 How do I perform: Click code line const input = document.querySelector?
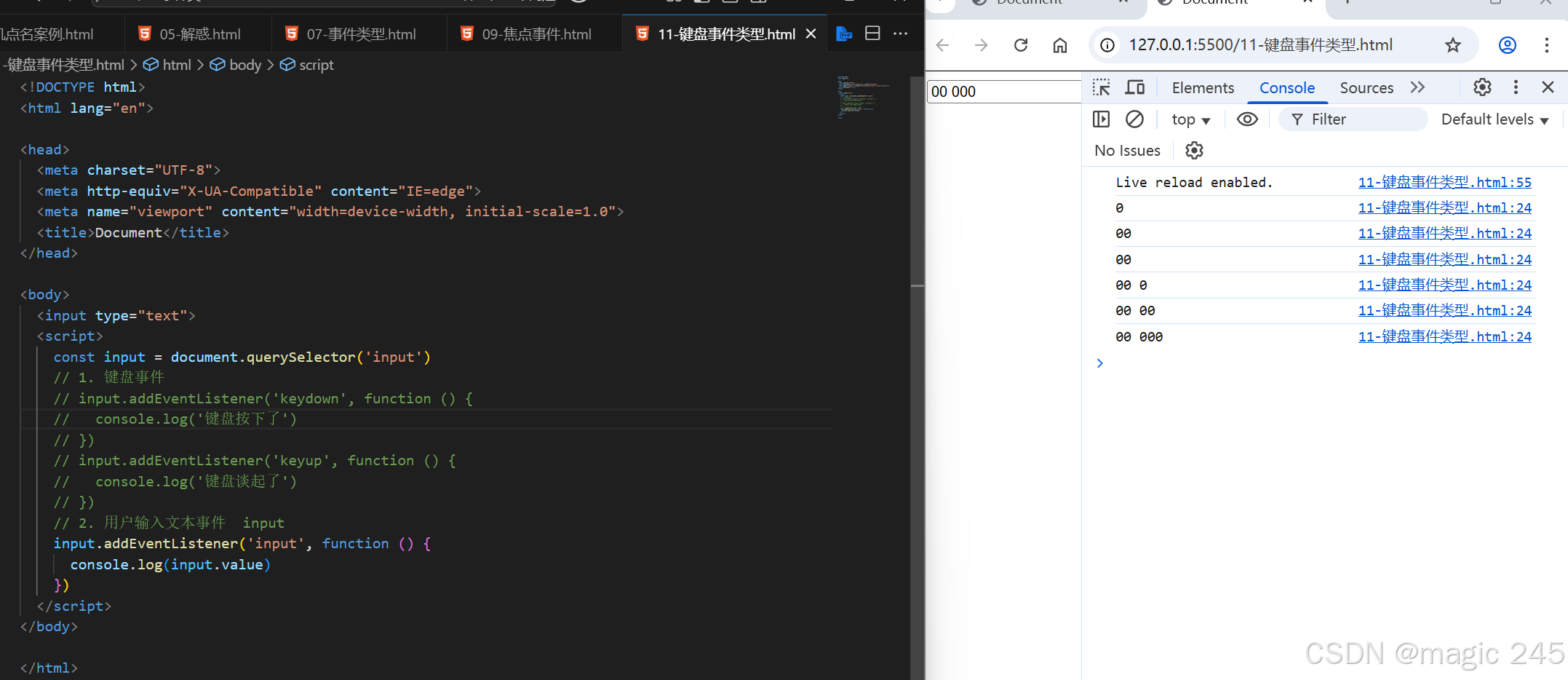pos(242,357)
